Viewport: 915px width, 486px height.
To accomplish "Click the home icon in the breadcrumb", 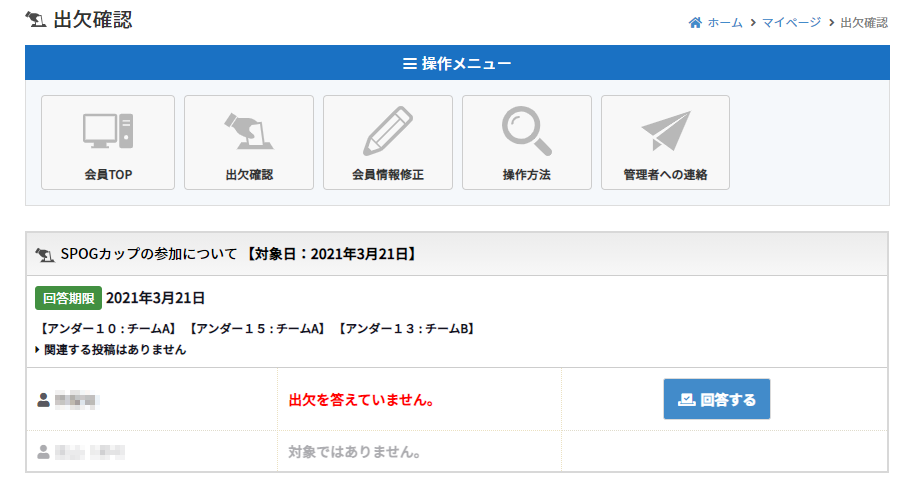I will coord(695,23).
